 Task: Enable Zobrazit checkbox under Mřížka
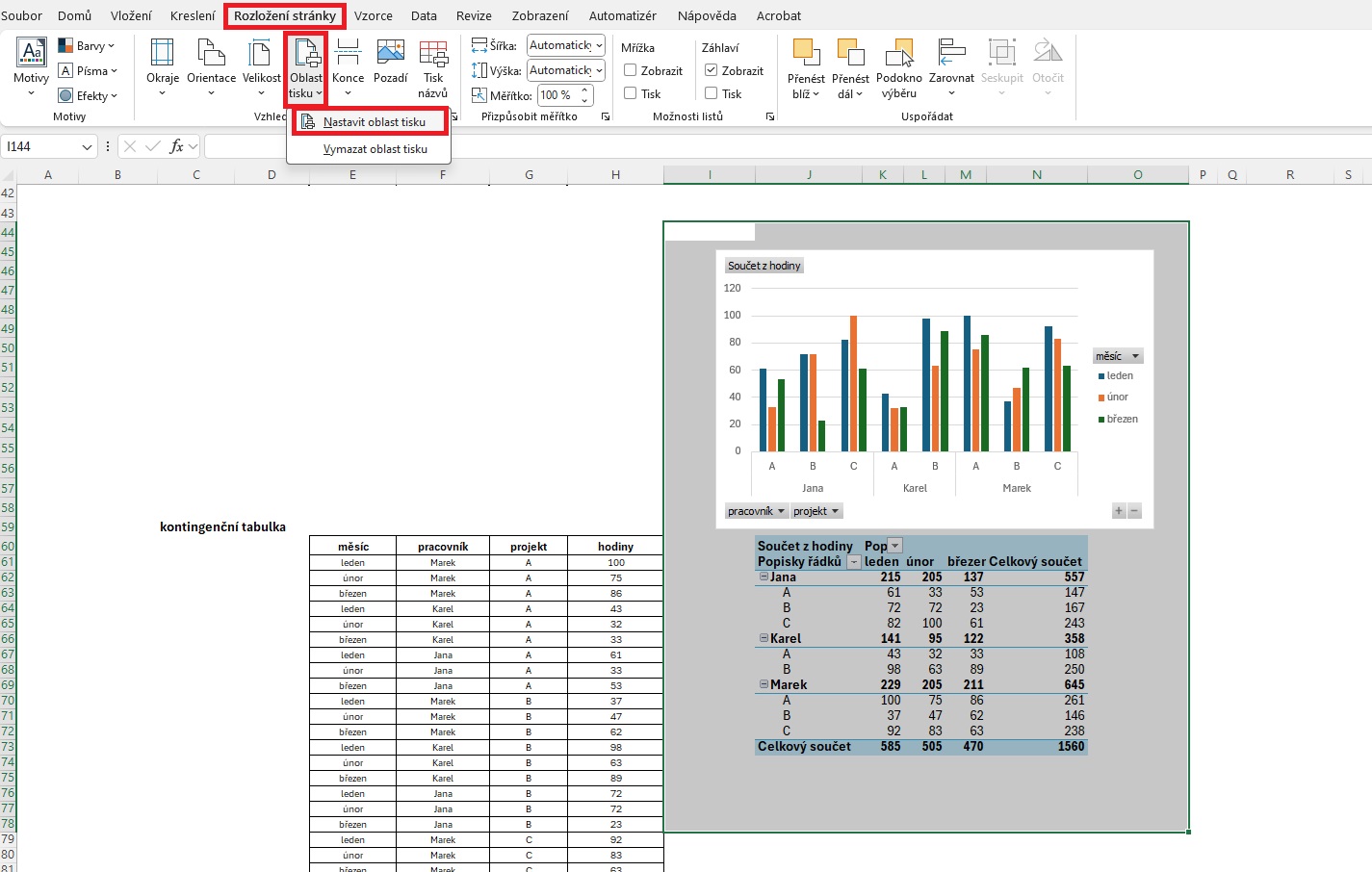tap(631, 70)
